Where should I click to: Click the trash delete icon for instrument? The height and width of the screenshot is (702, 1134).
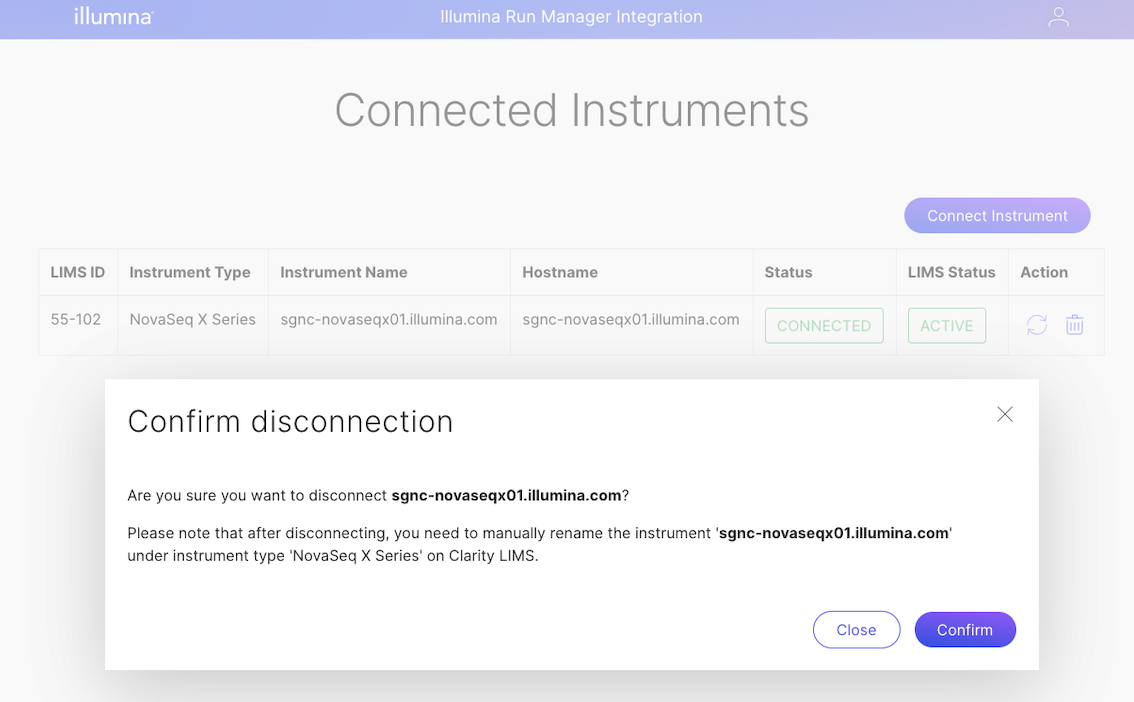point(1075,325)
